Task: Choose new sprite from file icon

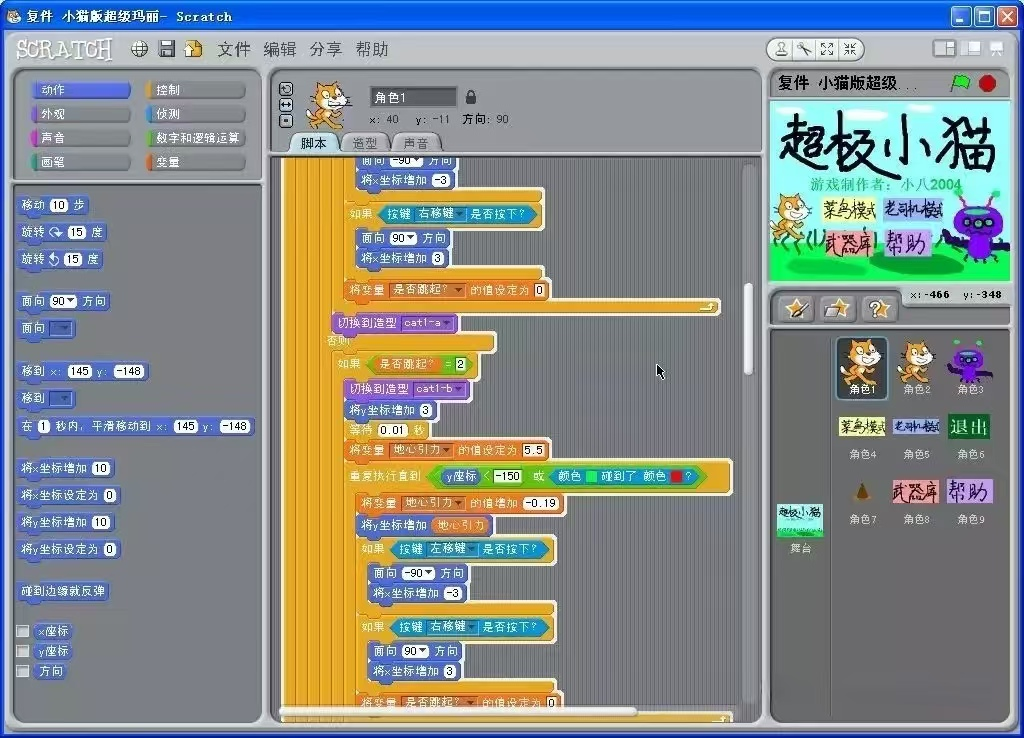Action: [837, 308]
